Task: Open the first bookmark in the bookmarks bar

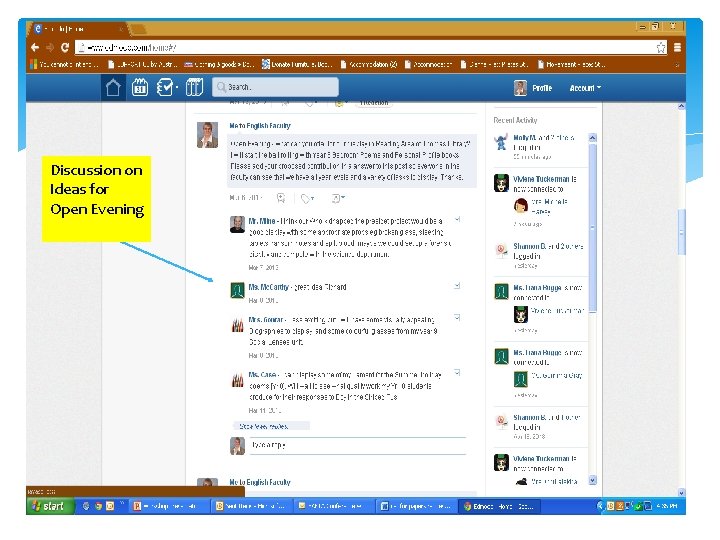Action: click(64, 64)
